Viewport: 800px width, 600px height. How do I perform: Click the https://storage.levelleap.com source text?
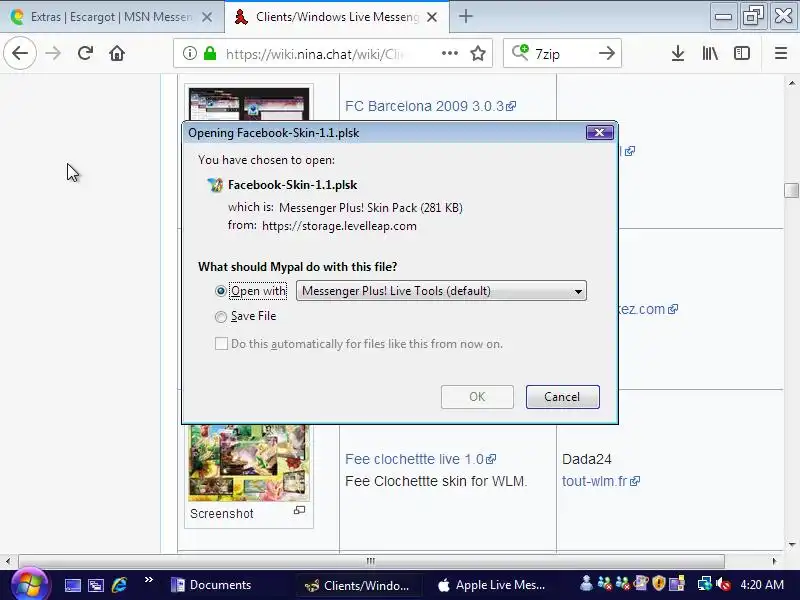339,226
